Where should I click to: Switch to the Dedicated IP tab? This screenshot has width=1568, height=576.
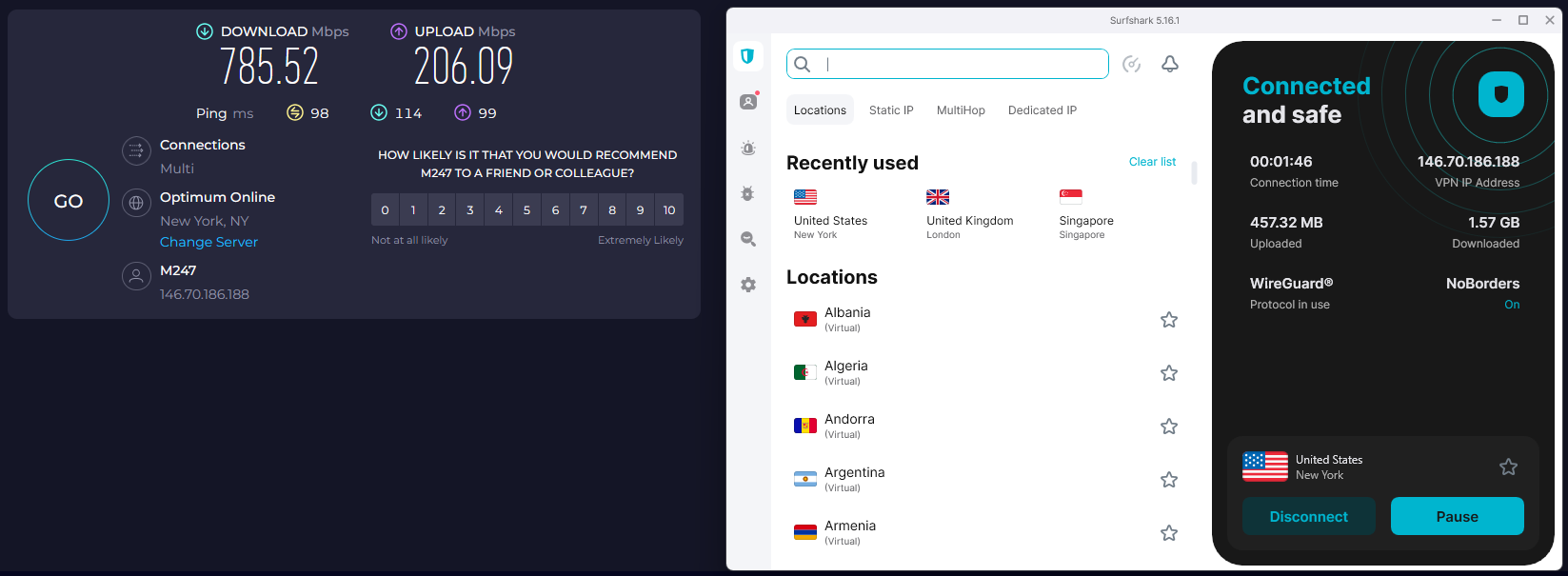click(x=1042, y=110)
